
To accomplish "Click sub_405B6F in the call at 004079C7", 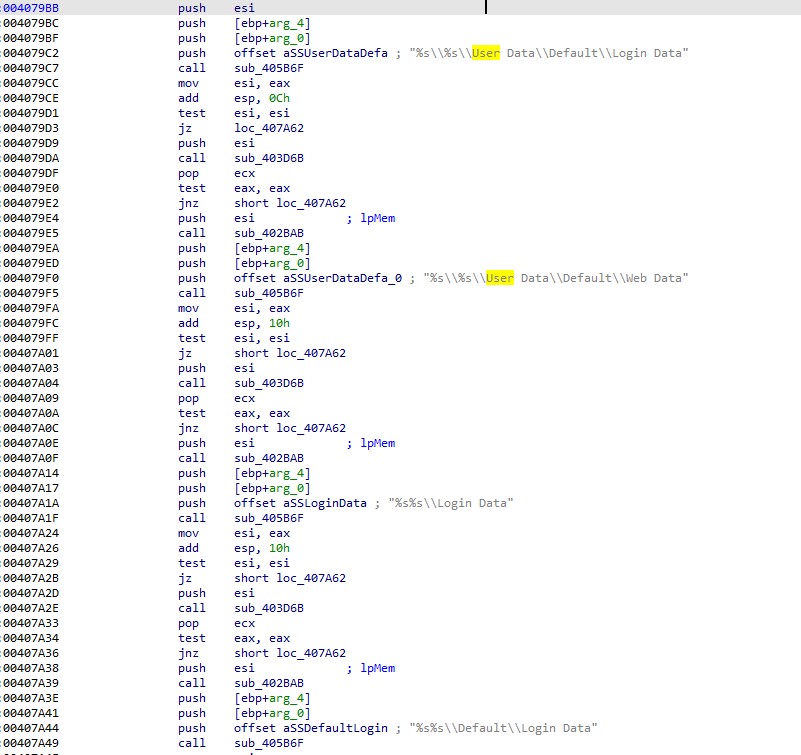I will point(260,68).
